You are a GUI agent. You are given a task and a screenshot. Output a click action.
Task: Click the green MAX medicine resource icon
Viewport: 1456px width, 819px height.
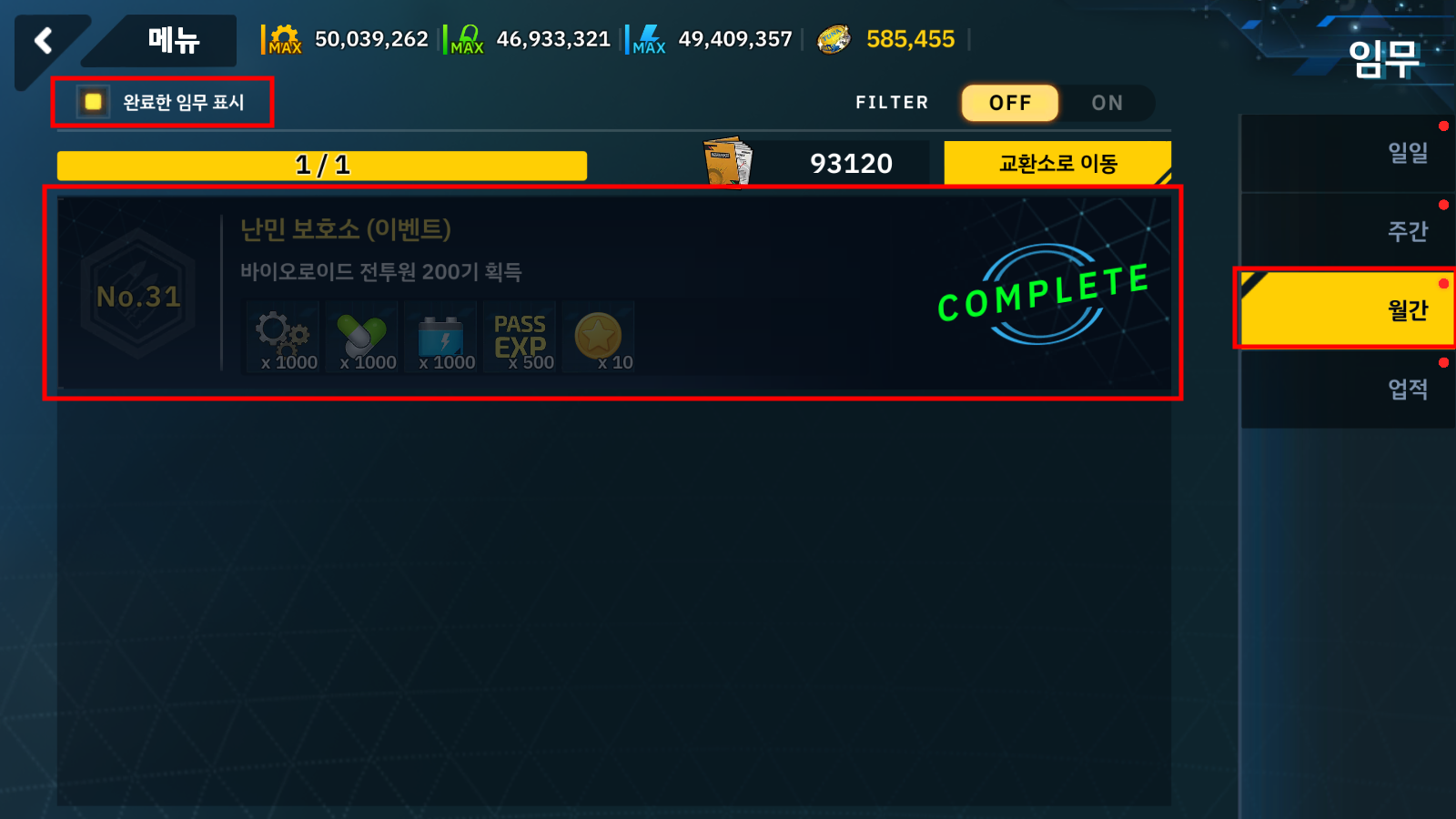[467, 40]
